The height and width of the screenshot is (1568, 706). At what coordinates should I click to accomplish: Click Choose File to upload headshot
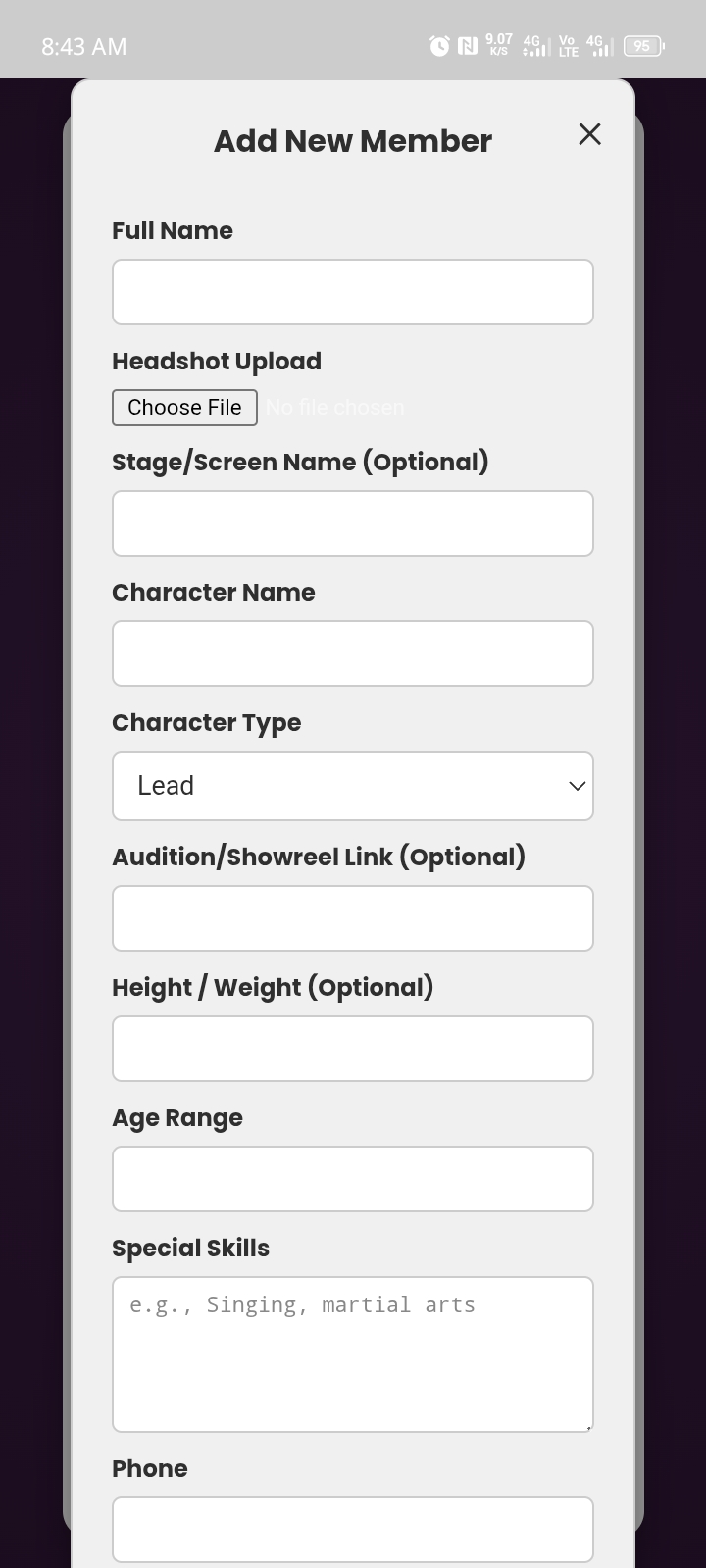click(184, 407)
